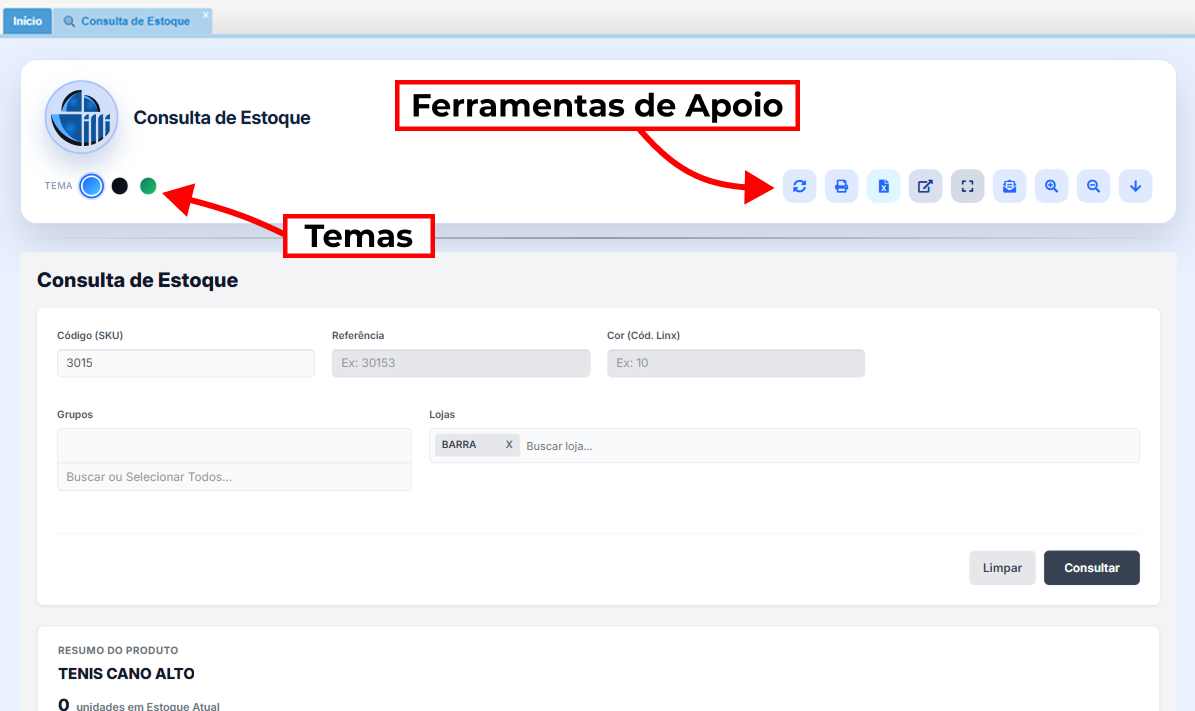The height and width of the screenshot is (711, 1195).
Task: Click the print icon
Action: tap(841, 186)
